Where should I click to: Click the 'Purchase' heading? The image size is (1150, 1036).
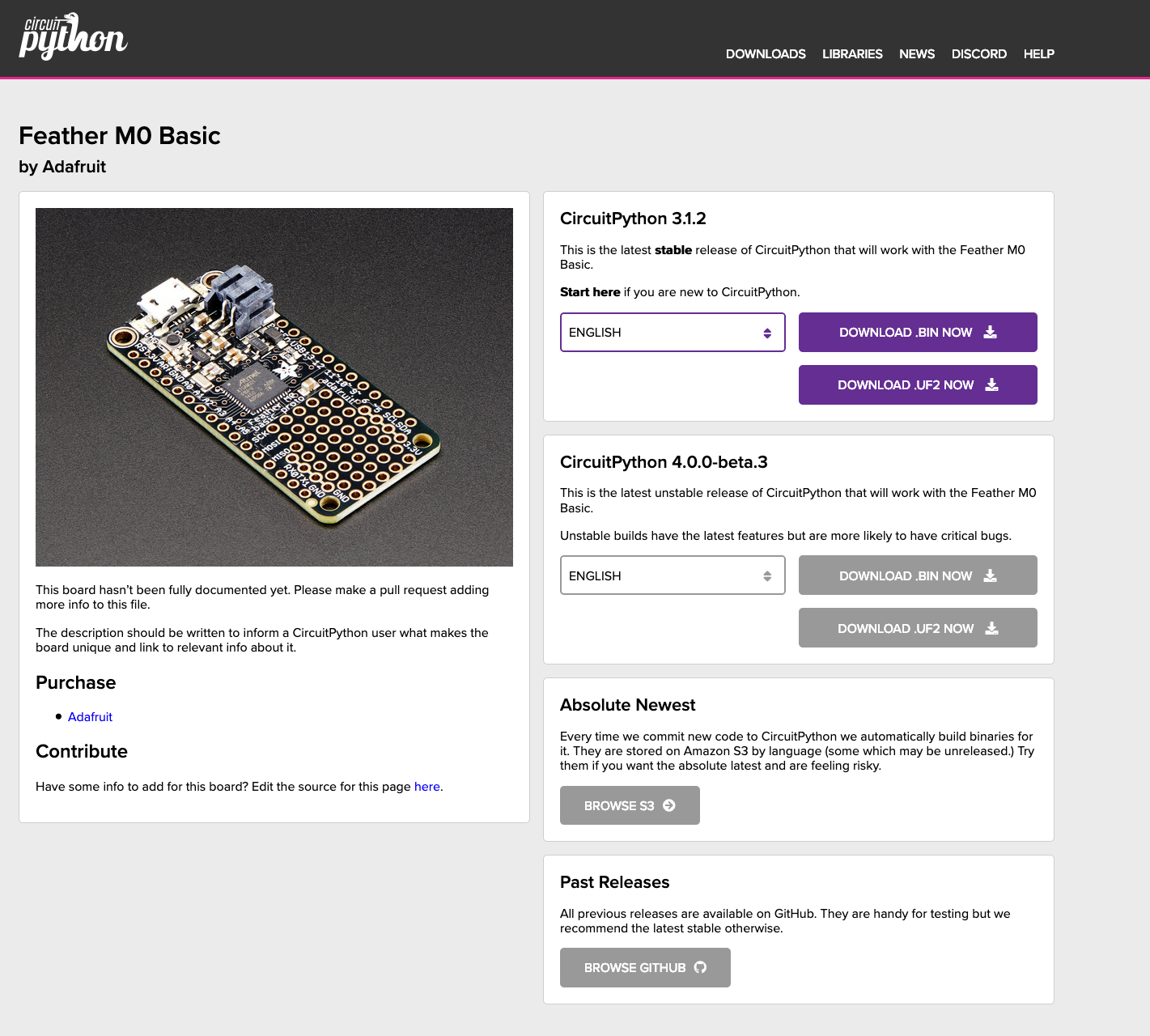(x=76, y=682)
